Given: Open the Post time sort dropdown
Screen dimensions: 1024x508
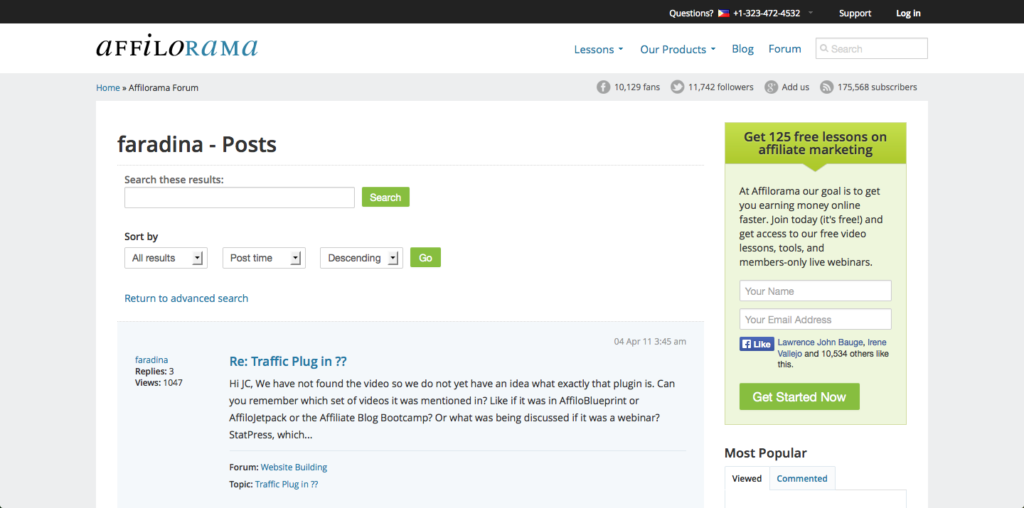Looking at the screenshot, I should (264, 258).
